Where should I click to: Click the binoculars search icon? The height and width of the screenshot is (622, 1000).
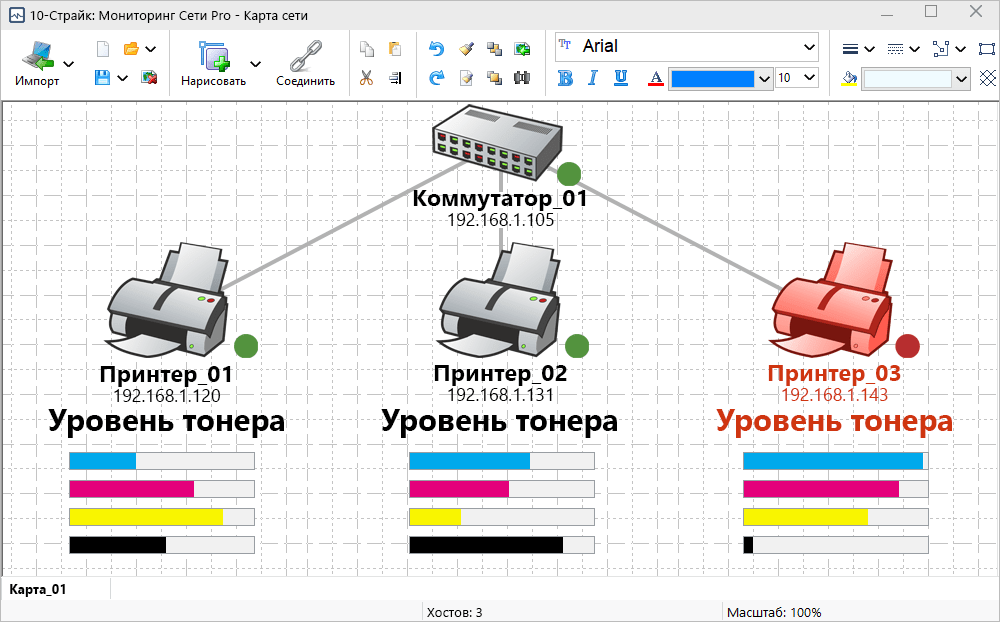click(x=521, y=77)
